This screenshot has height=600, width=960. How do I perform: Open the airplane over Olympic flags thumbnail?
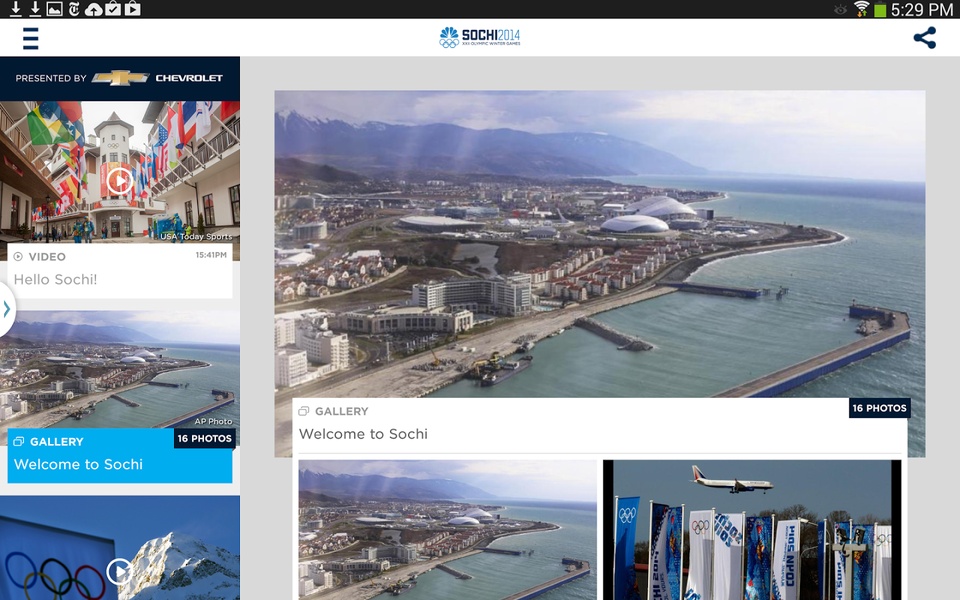[752, 530]
